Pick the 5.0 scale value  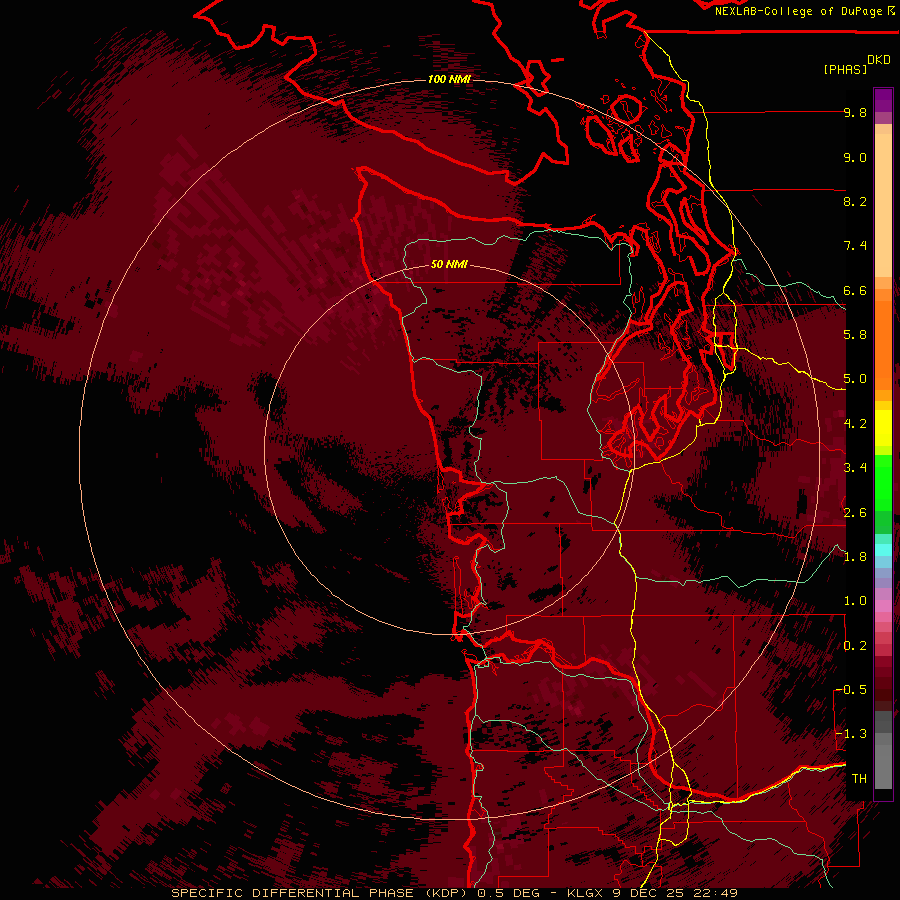pyautogui.click(x=855, y=379)
